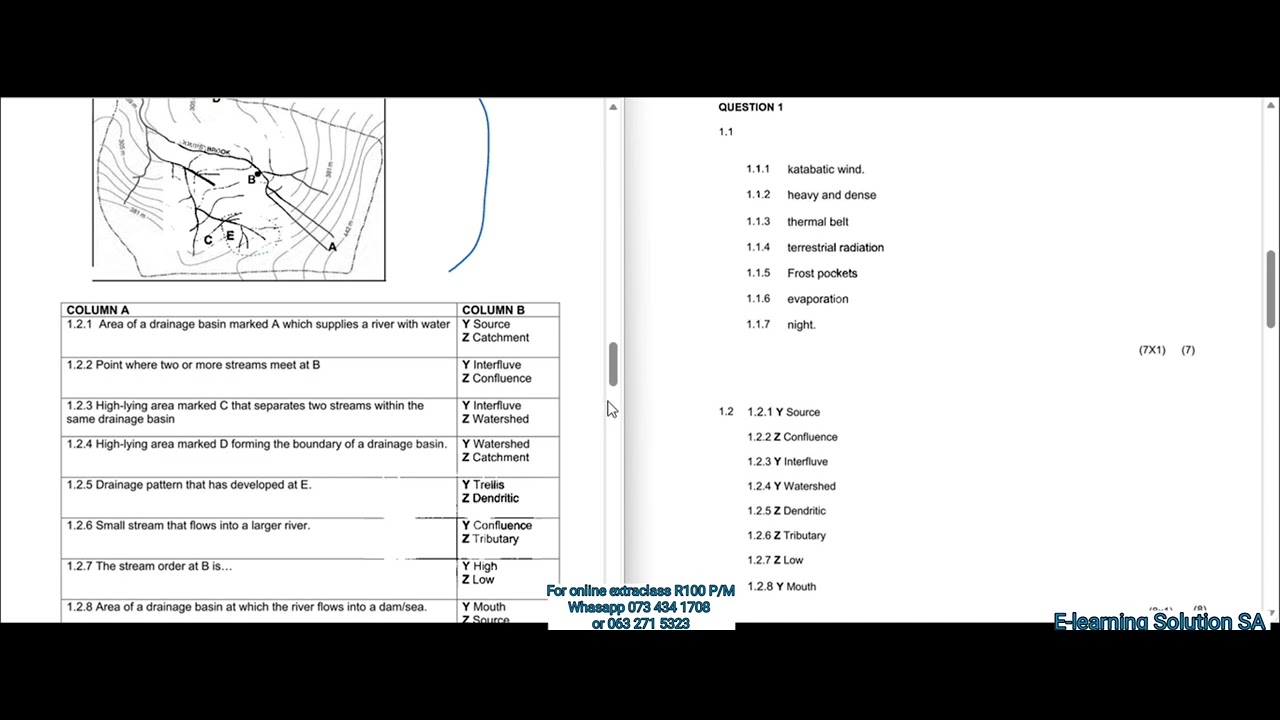Click row 1.2.1 drainage basin description
The image size is (1280, 720).
[259, 324]
